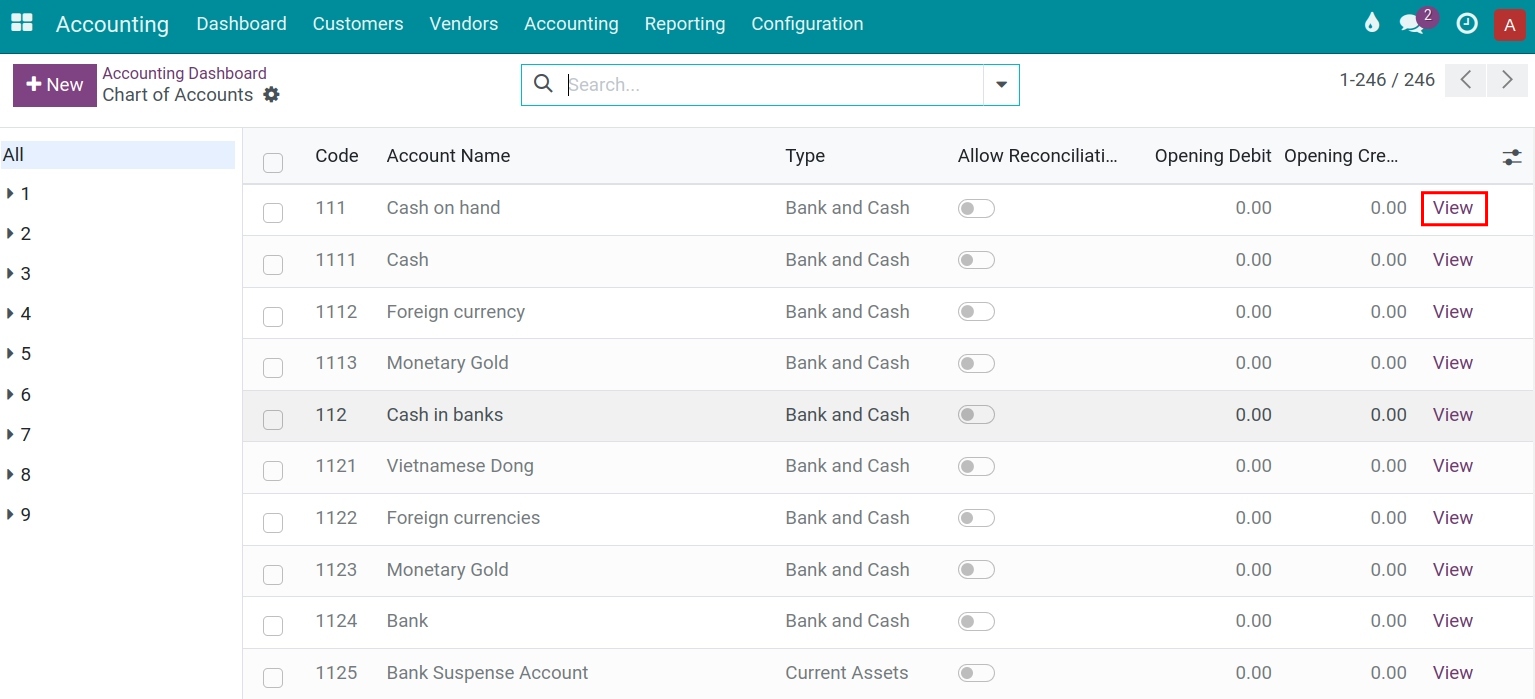Click View for Vietnamese Dong
1535x699 pixels.
click(1453, 466)
